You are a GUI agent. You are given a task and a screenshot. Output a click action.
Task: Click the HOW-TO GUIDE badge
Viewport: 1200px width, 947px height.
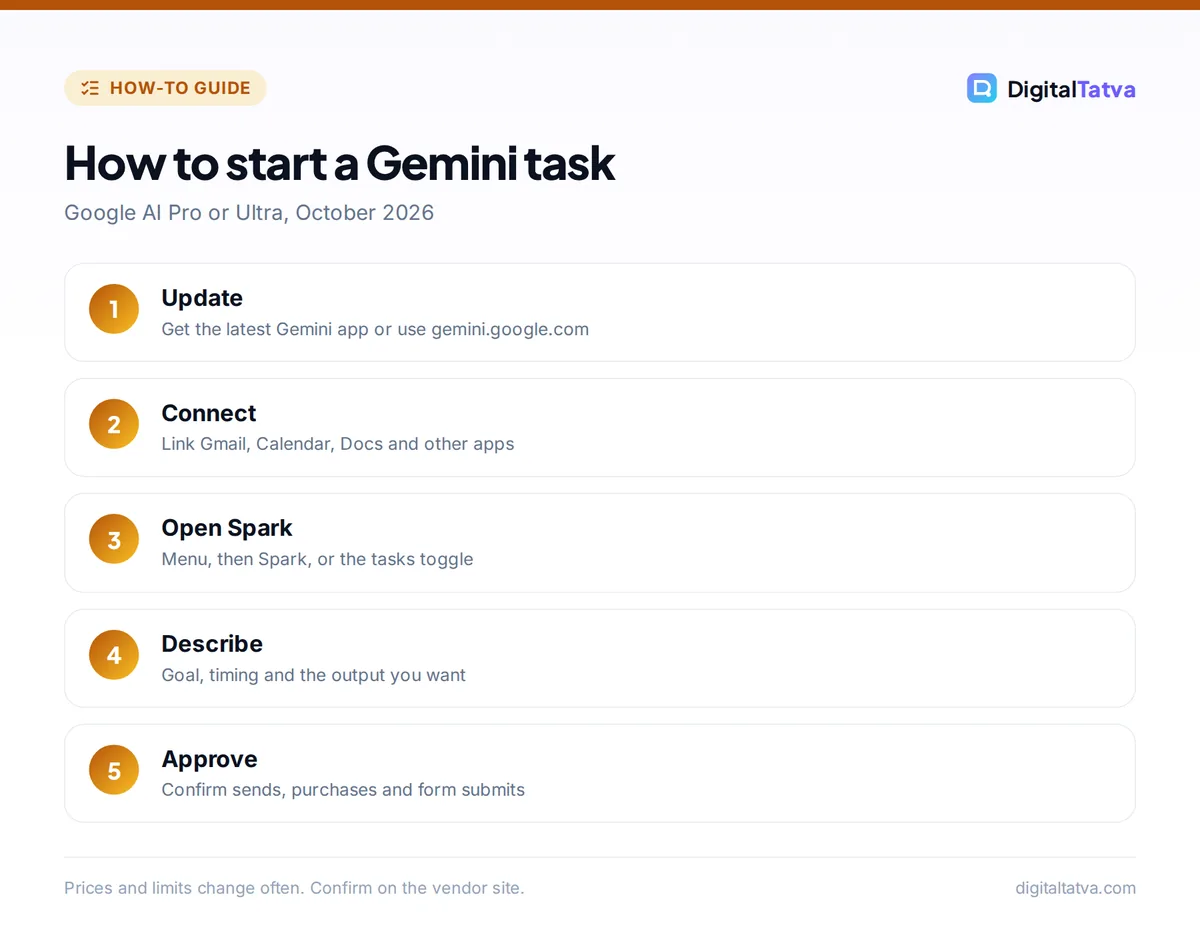coord(165,88)
